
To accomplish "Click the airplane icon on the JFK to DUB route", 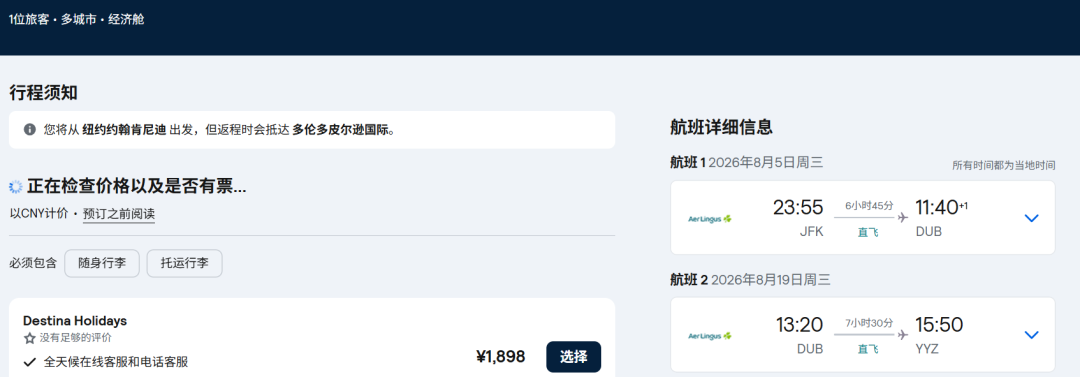I will coord(902,218).
